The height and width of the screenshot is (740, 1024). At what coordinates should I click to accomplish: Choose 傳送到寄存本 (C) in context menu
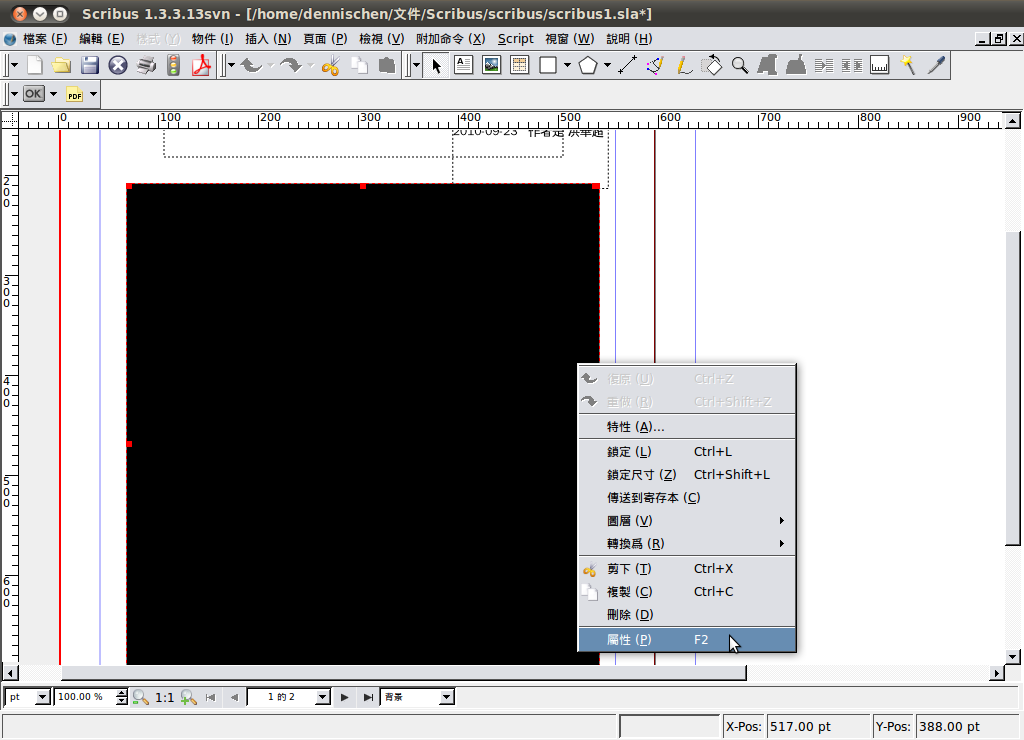[x=687, y=498]
